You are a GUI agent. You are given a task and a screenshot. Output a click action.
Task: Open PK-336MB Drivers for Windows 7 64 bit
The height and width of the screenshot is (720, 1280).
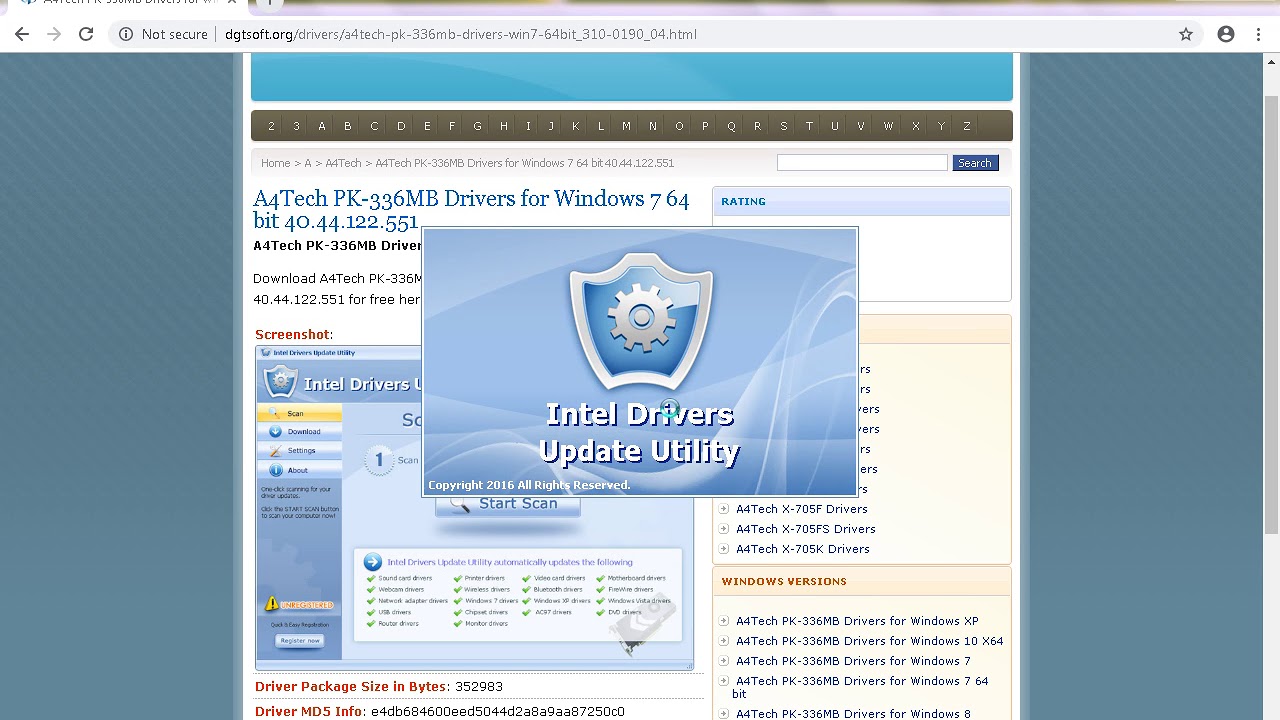pos(860,687)
